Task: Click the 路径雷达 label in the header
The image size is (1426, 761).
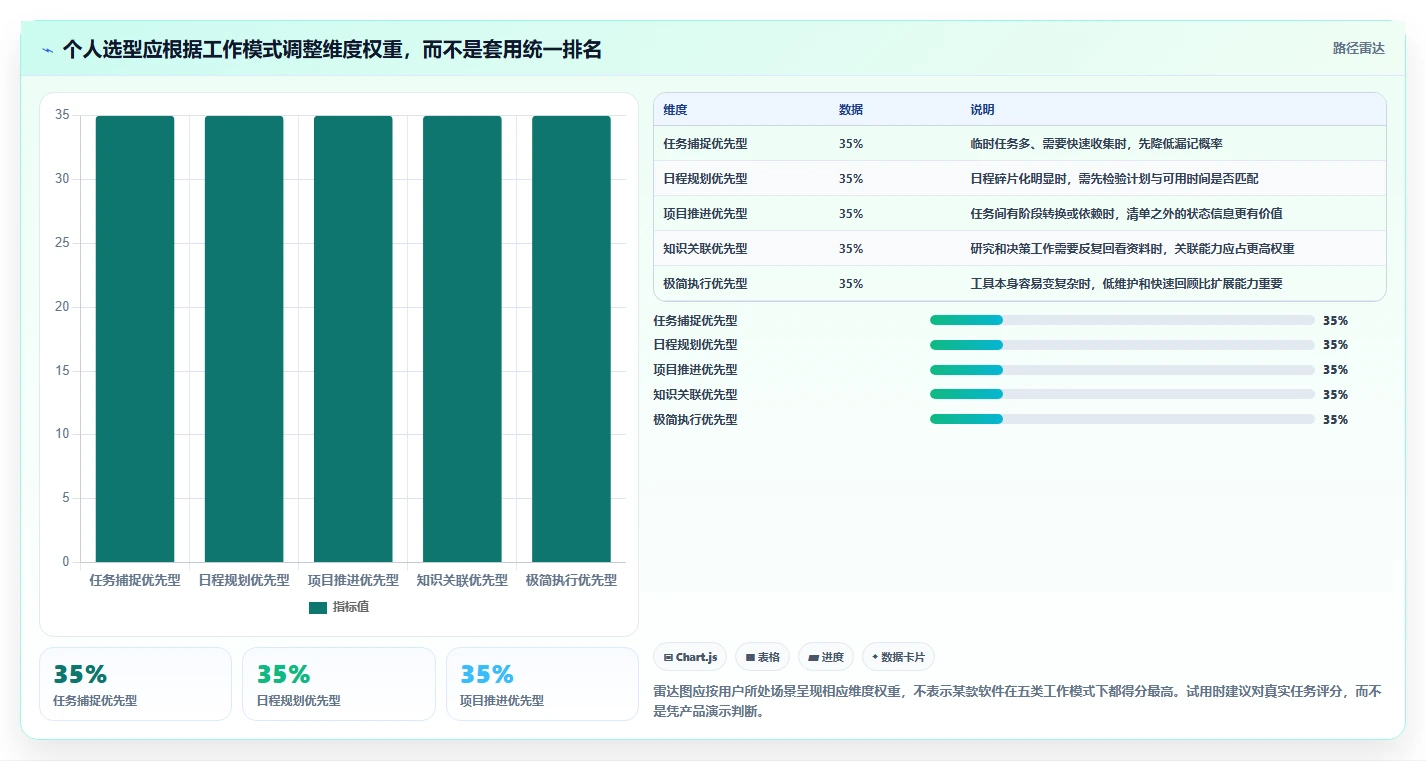Action: [x=1359, y=48]
